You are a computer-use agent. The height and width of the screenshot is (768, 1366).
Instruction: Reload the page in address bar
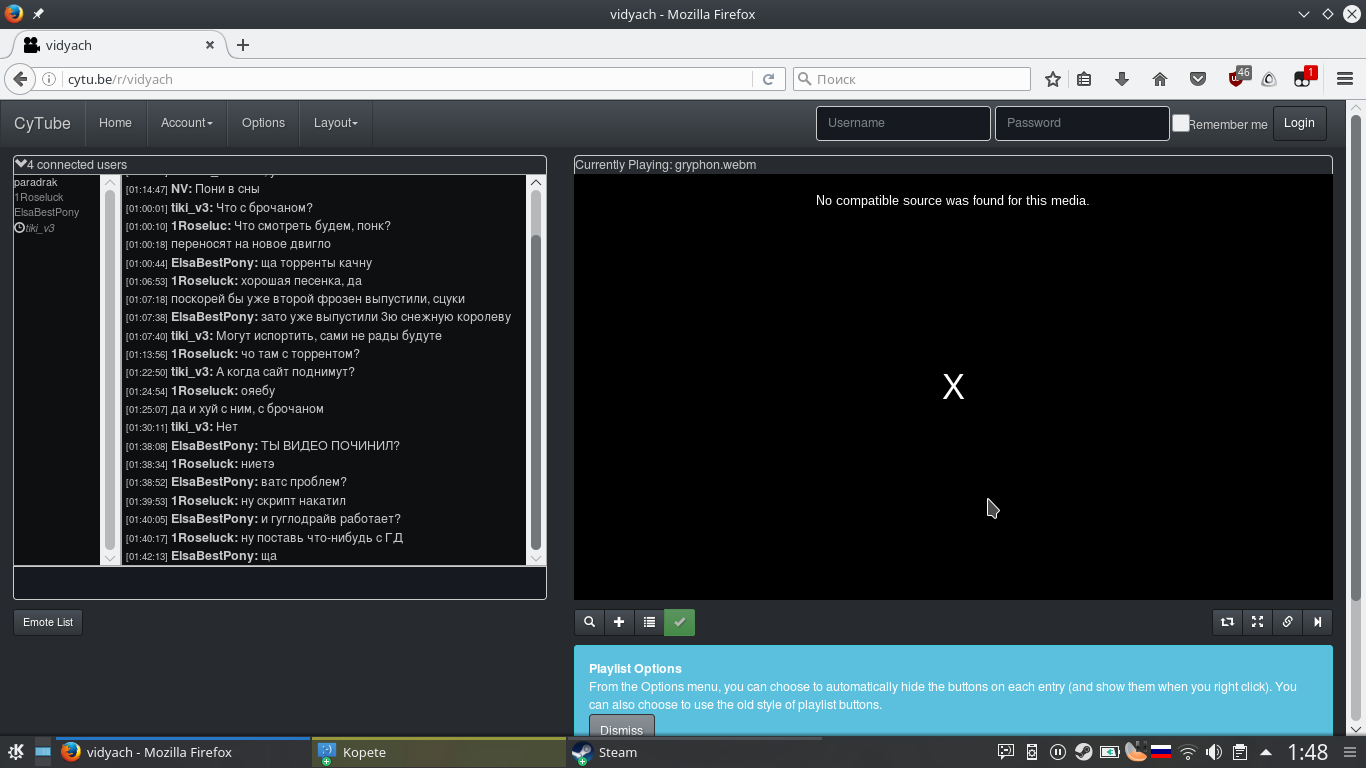tap(768, 79)
